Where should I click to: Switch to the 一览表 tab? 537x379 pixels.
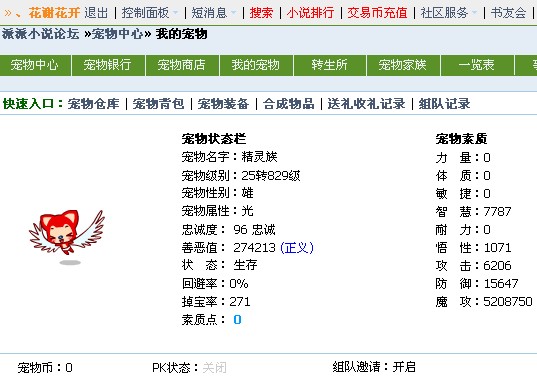coord(477,65)
